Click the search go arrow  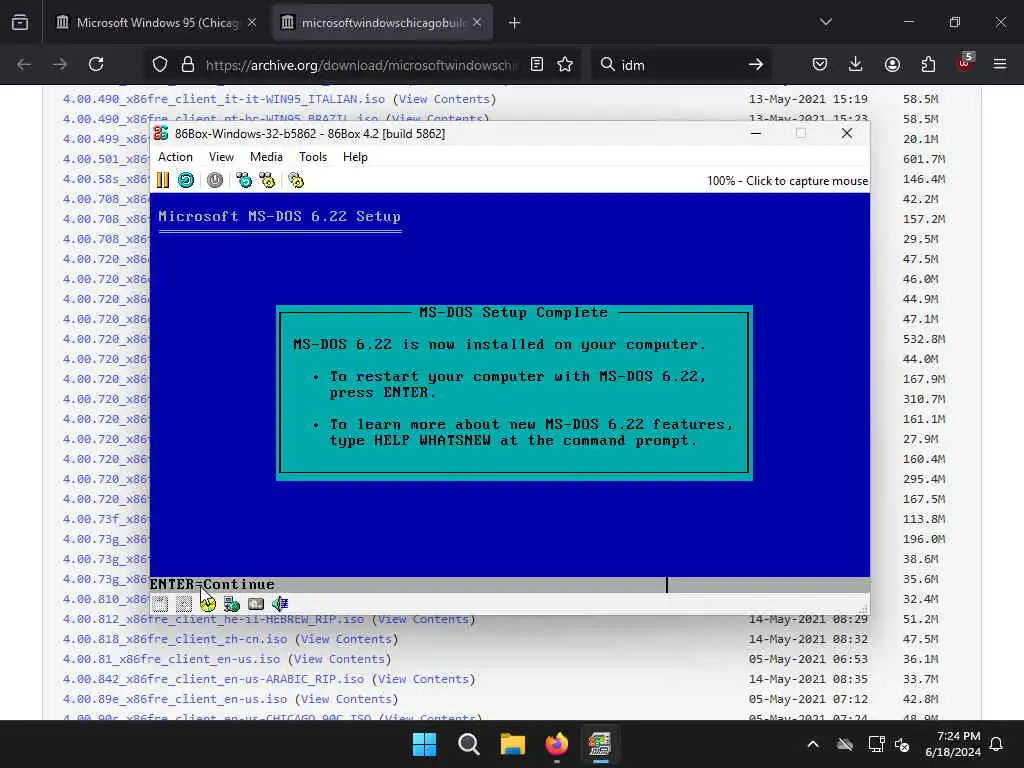pyautogui.click(x=756, y=64)
